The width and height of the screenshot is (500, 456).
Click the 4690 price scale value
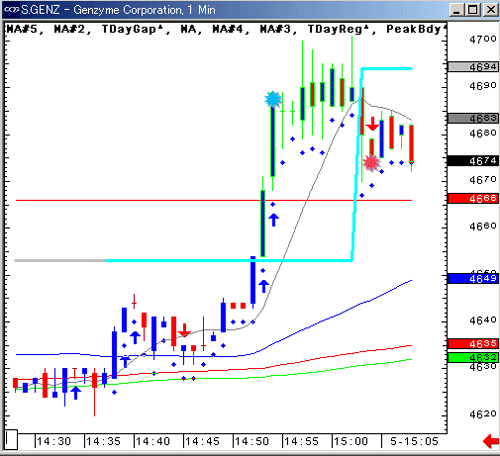click(483, 86)
